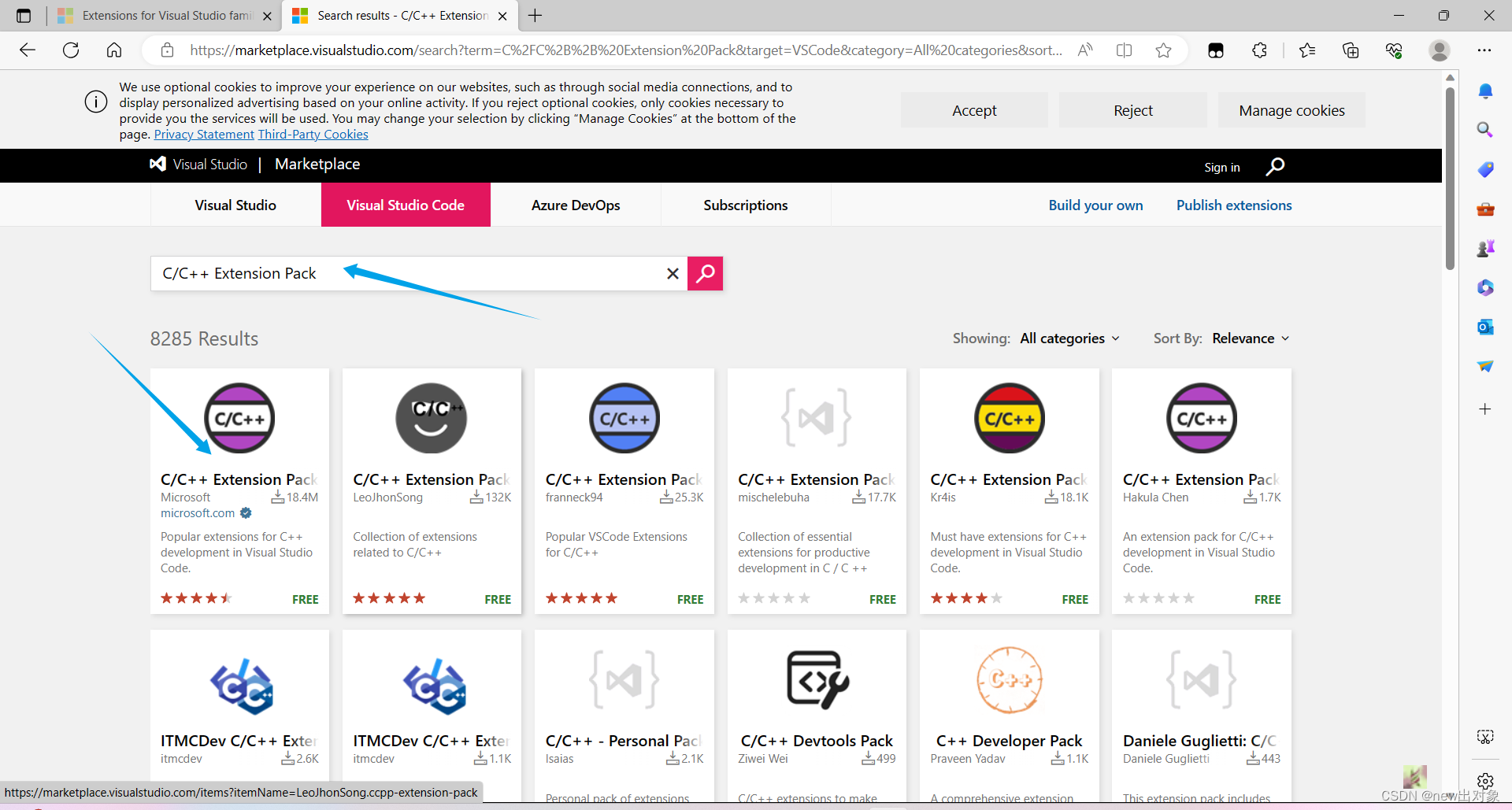This screenshot has height=810, width=1512.
Task: Click Manage cookies button
Action: coord(1291,110)
